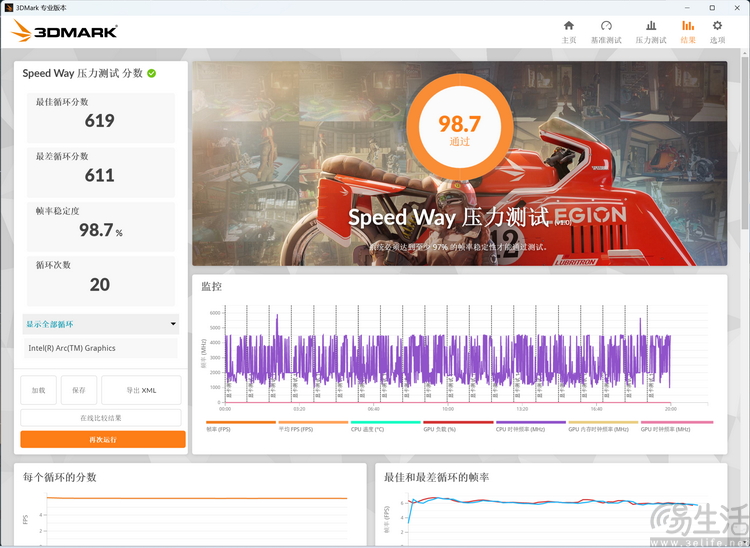The image size is (750, 548).
Task: Toggle the 平均 FPS legend series
Action: click(x=313, y=426)
